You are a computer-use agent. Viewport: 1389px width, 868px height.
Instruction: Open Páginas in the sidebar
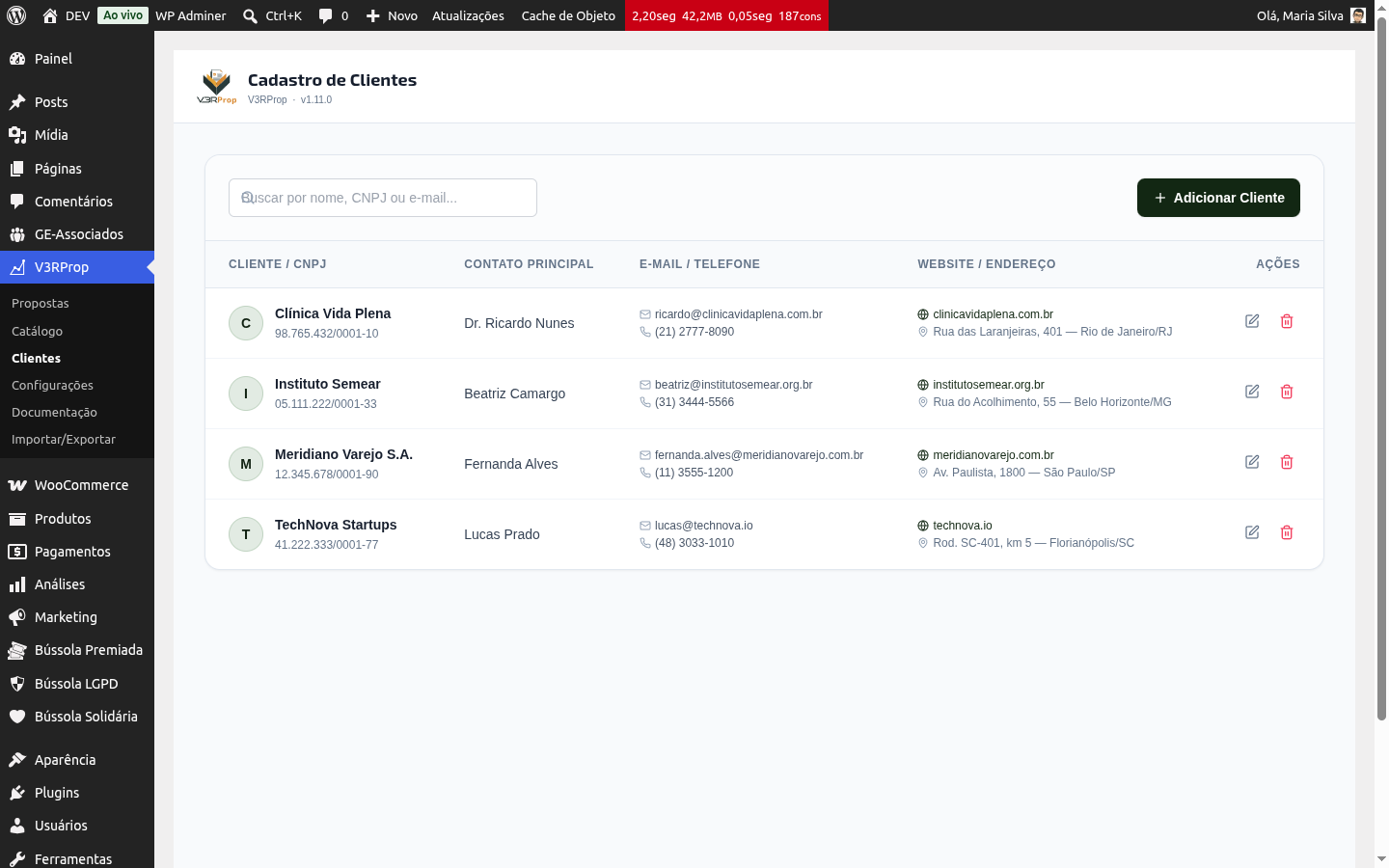pyautogui.click(x=77, y=169)
